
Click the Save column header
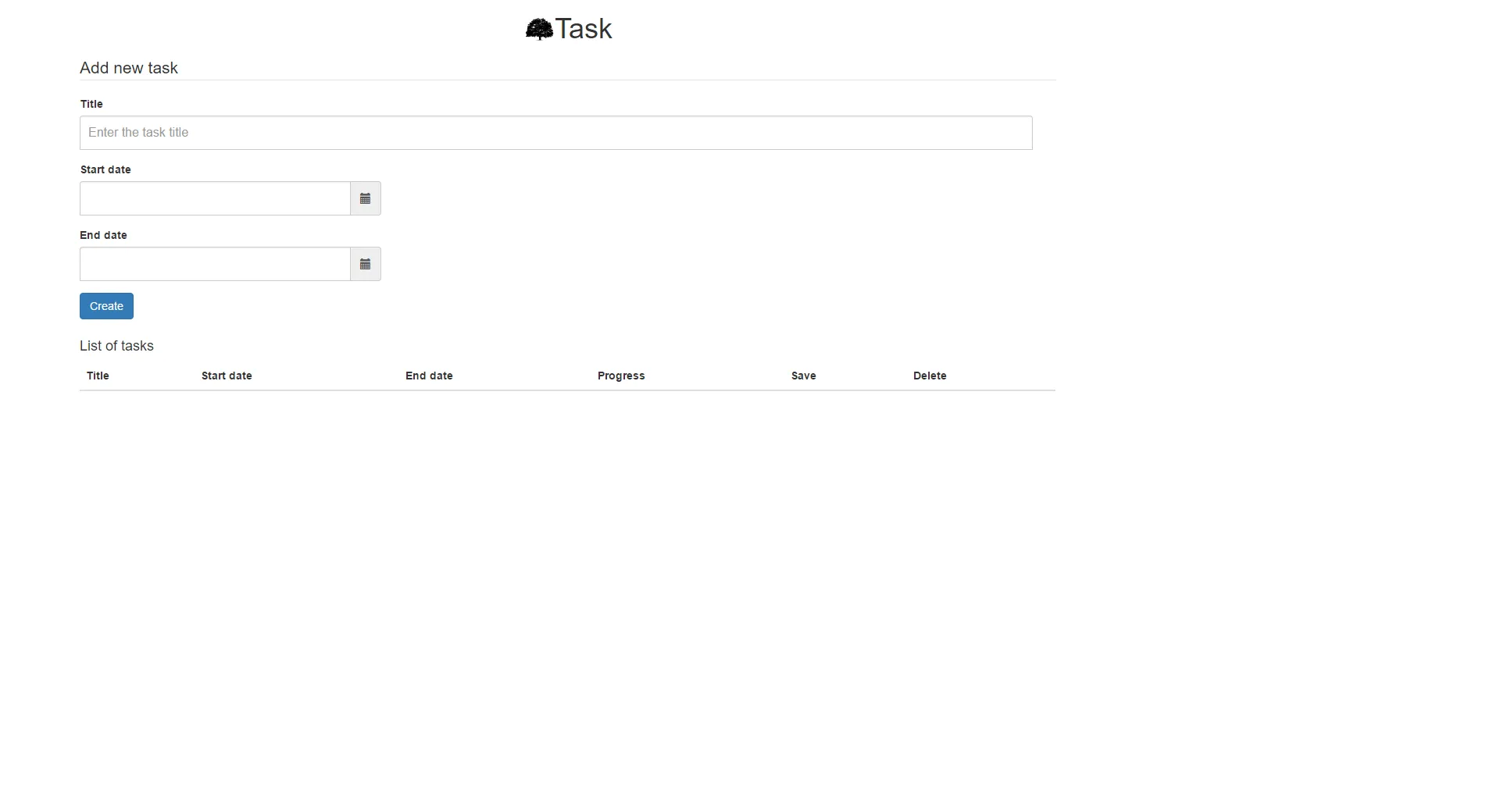coord(803,376)
